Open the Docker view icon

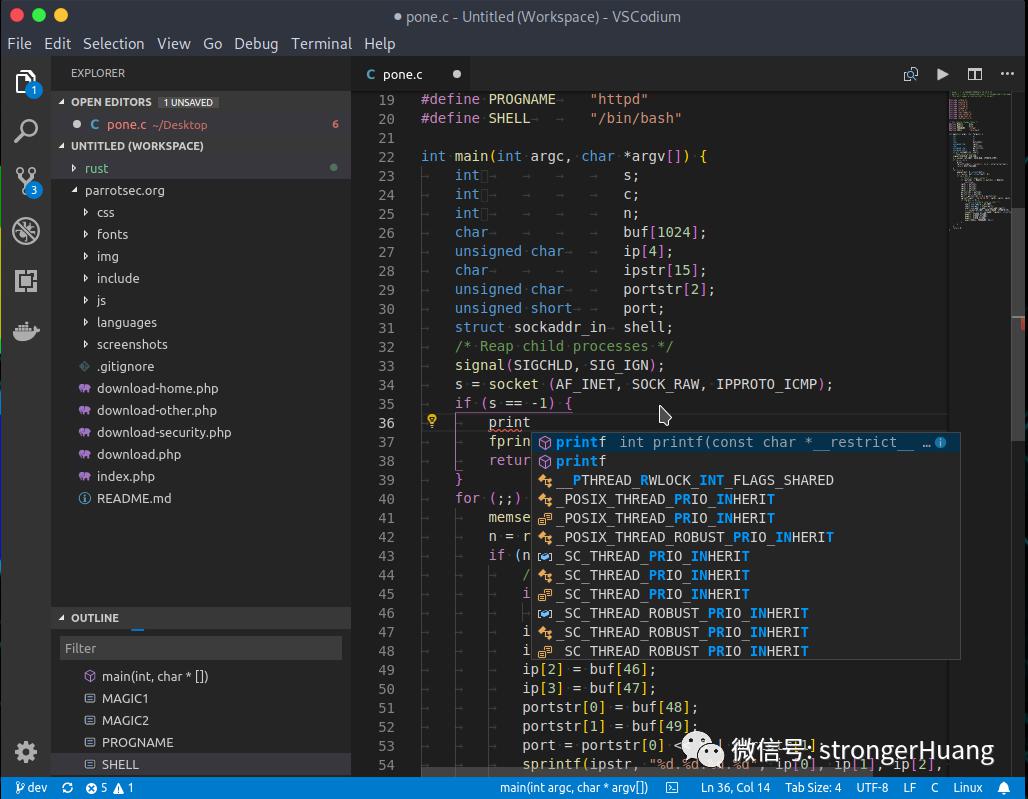[26, 331]
